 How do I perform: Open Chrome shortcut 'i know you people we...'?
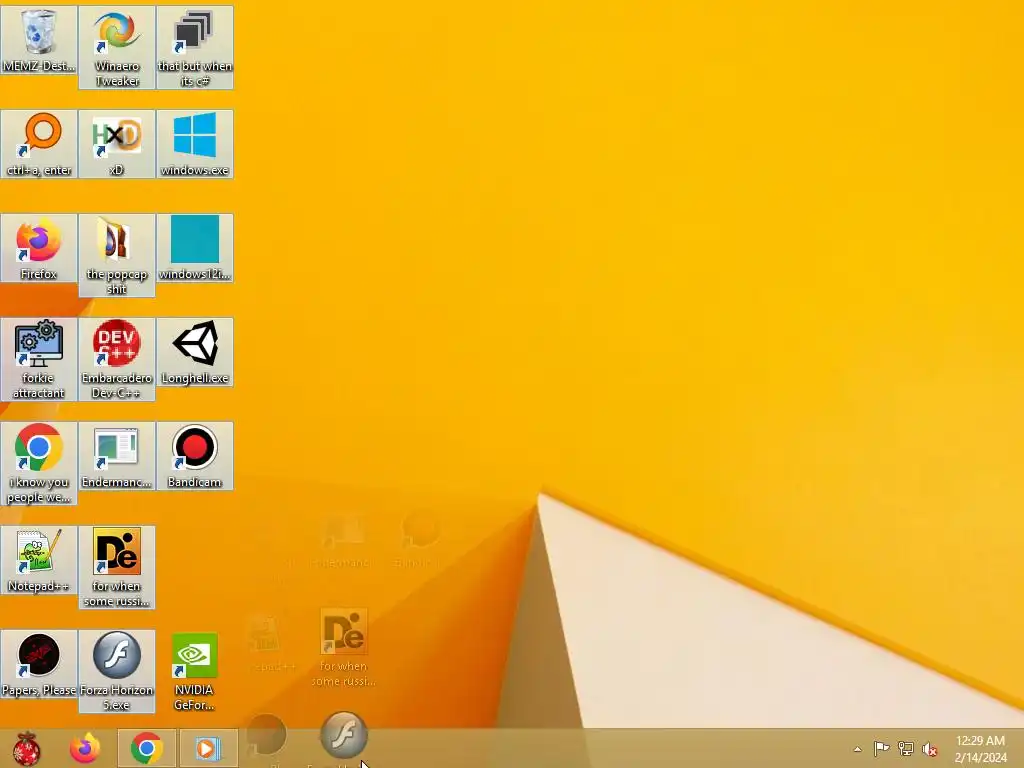coord(39,463)
